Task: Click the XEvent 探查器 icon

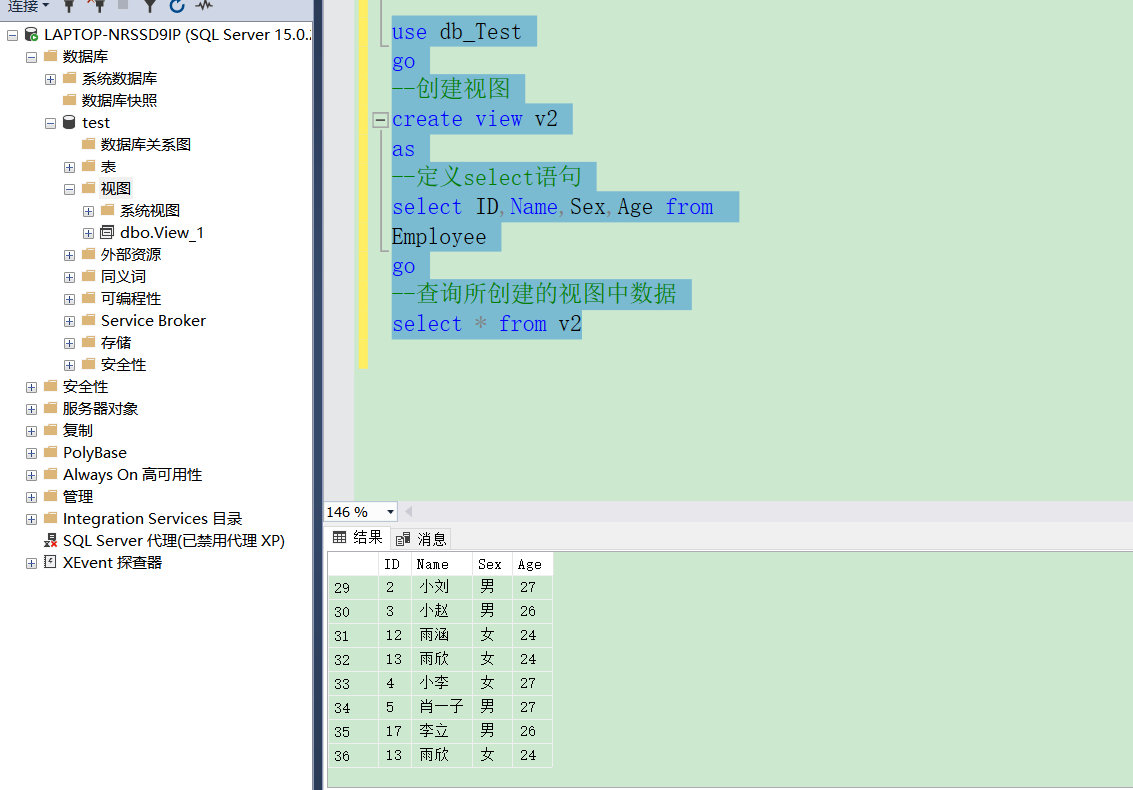Action: 51,562
